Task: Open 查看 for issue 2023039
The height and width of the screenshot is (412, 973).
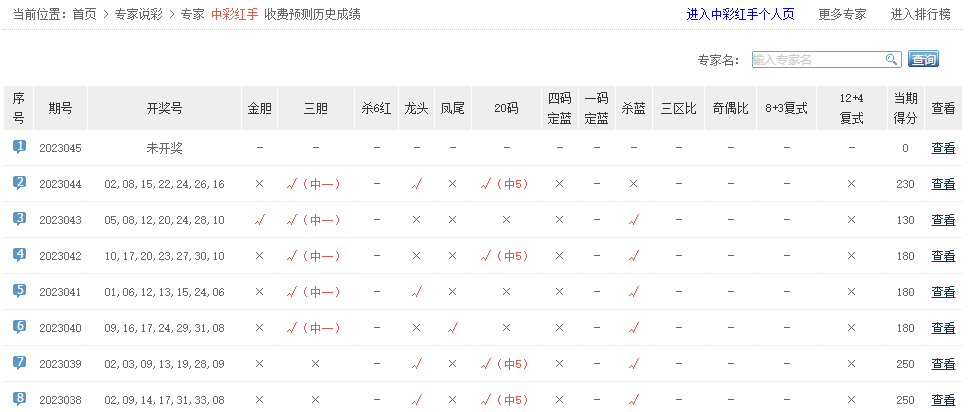Action: [x=943, y=364]
